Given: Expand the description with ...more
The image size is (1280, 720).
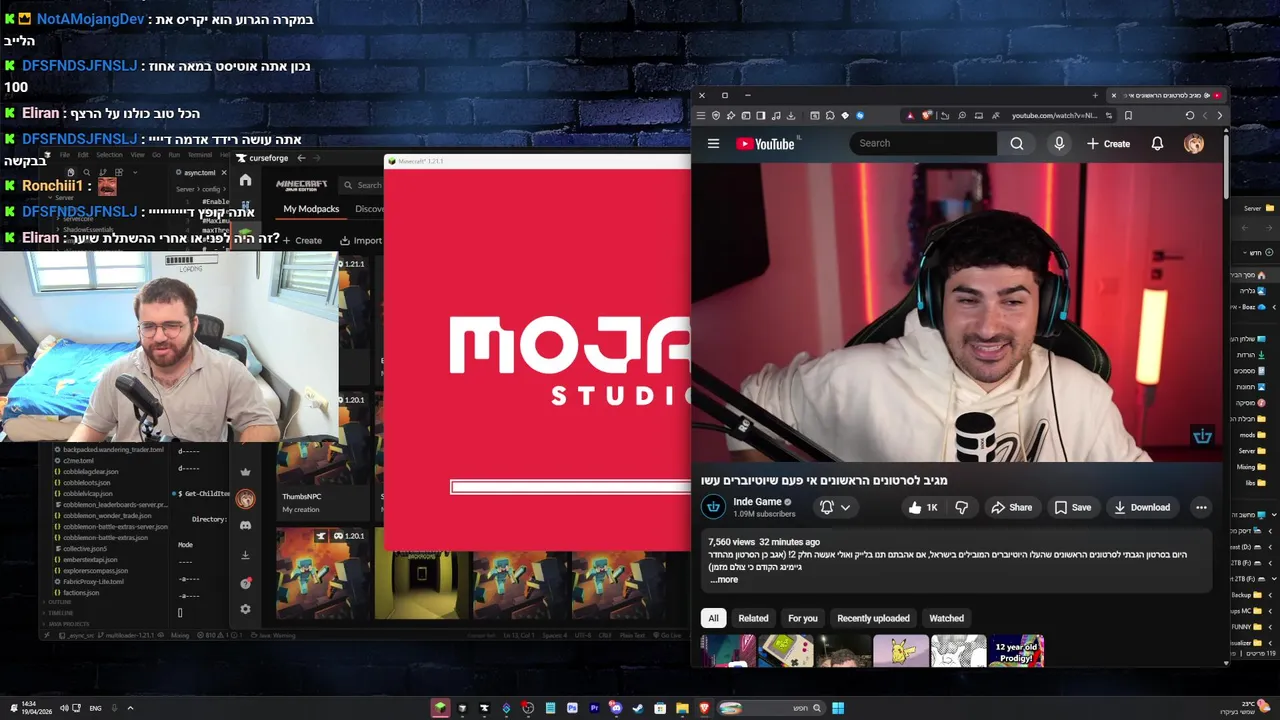Looking at the screenshot, I should pyautogui.click(x=724, y=580).
